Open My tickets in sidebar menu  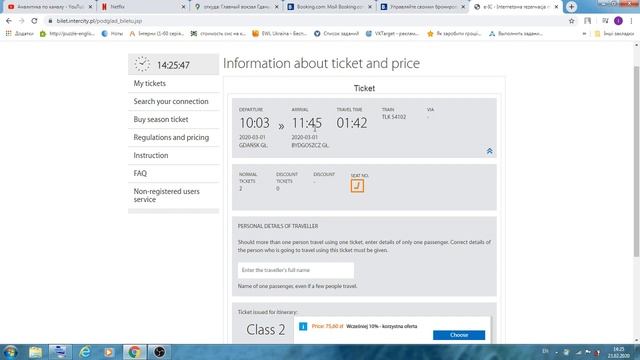(x=149, y=84)
